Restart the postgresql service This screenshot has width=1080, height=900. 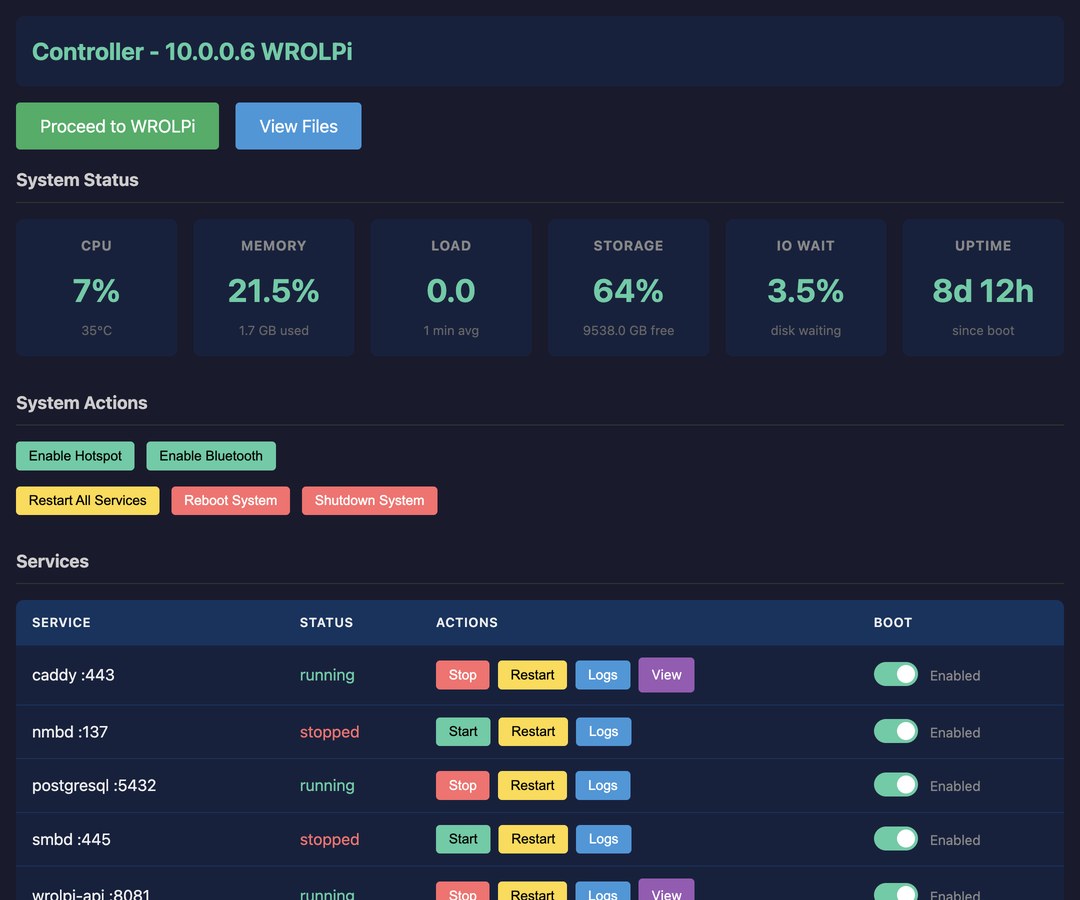pos(532,785)
